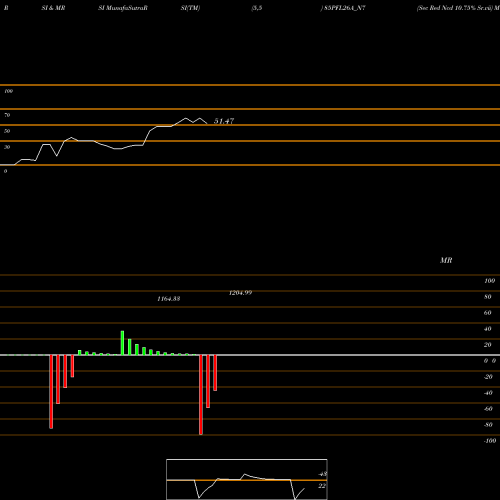Screen dimensions: 500x500
Task: Click the 70 level label on RSI axis
Action: point(7,115)
